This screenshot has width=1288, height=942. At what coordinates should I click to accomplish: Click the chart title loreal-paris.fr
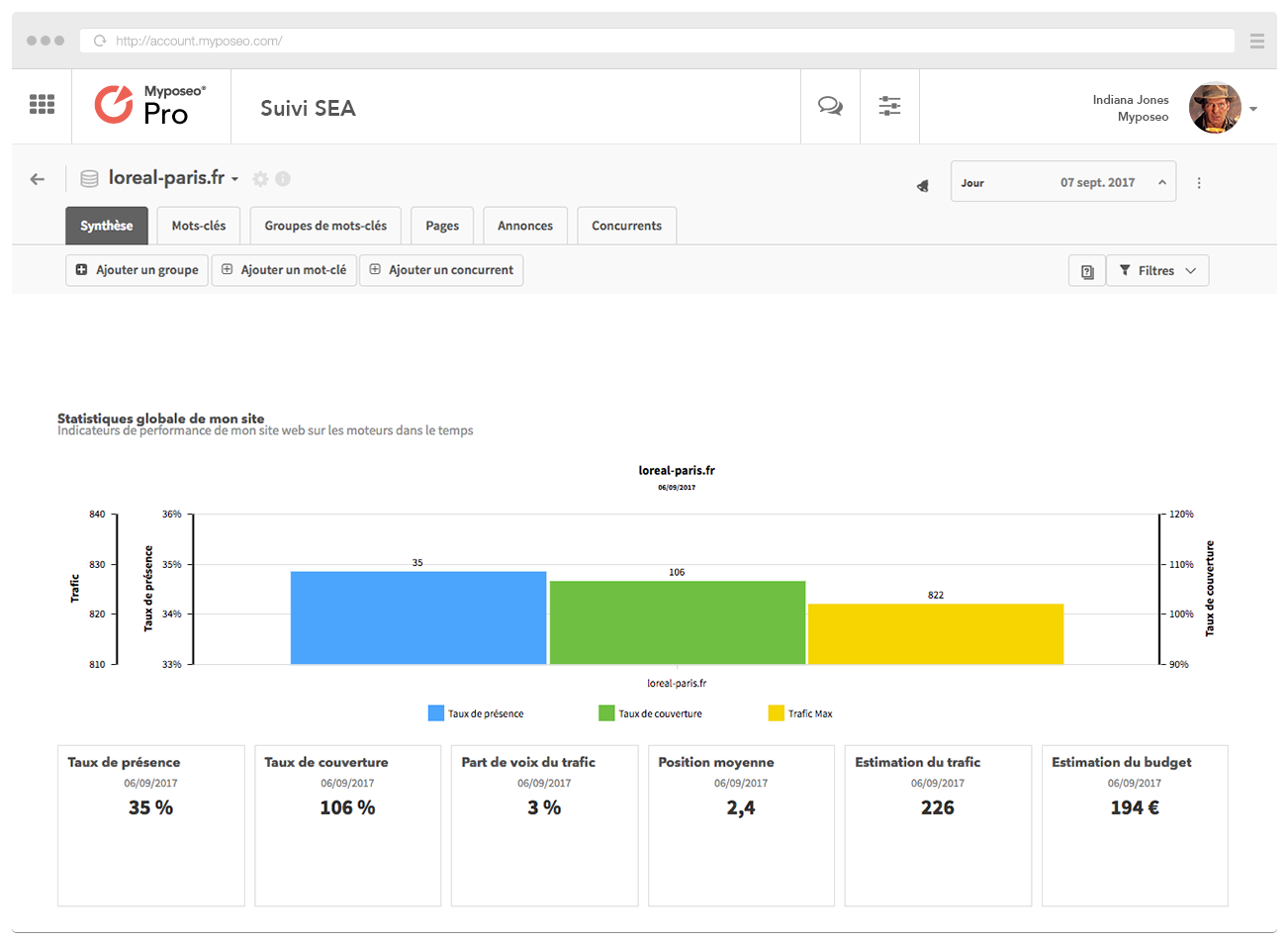(x=677, y=470)
